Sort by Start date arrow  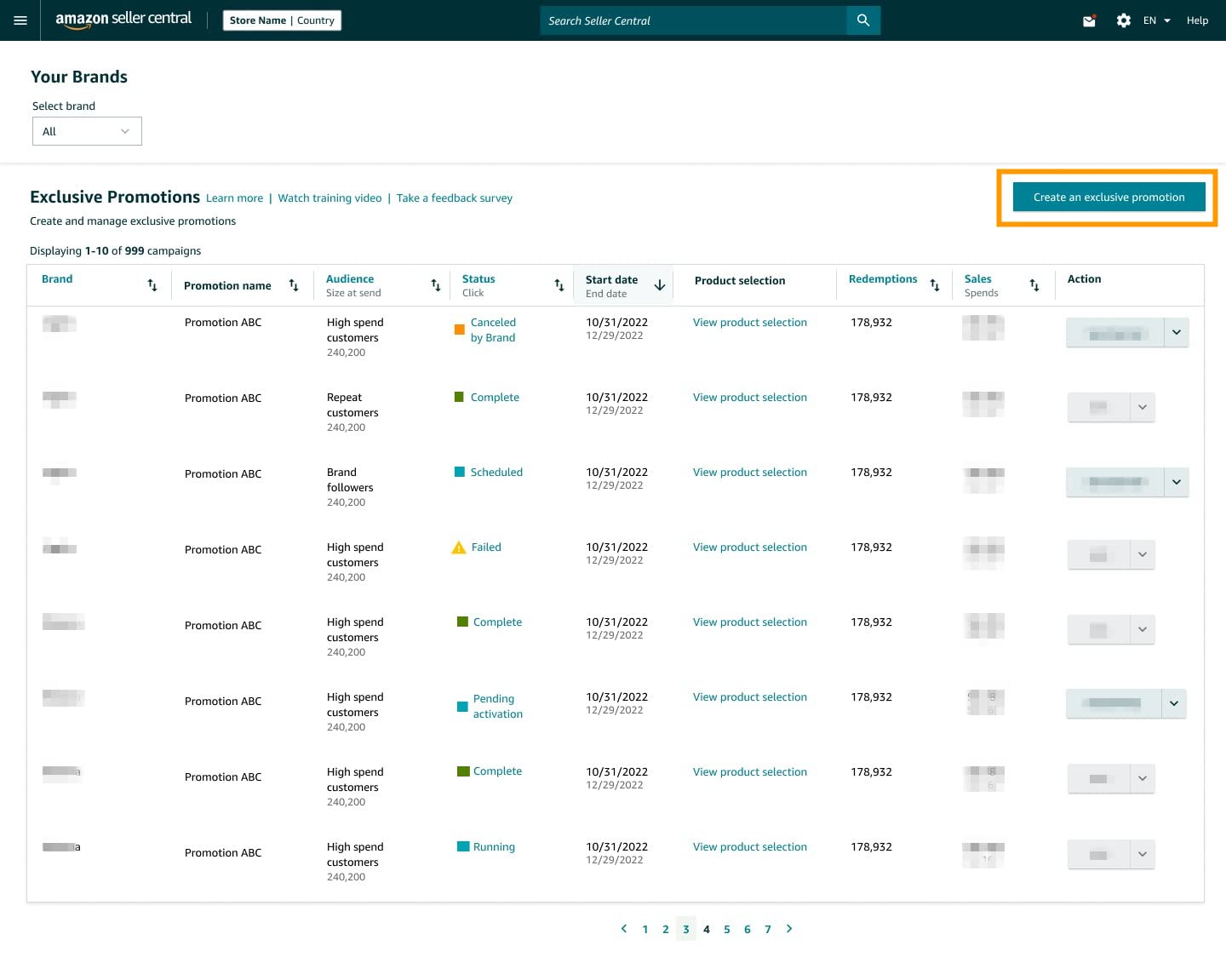pyautogui.click(x=659, y=285)
